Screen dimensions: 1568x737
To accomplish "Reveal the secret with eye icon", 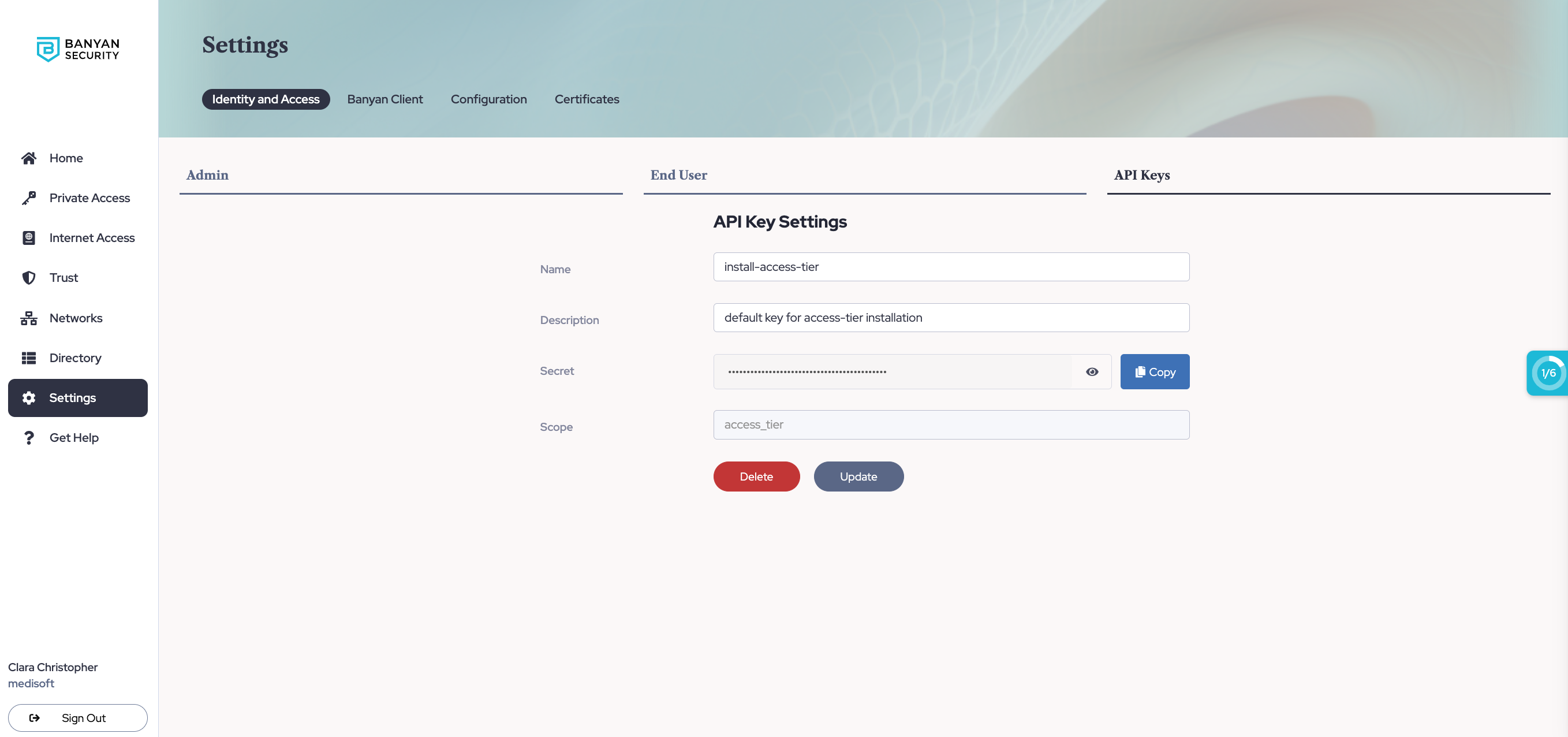I will [1092, 371].
